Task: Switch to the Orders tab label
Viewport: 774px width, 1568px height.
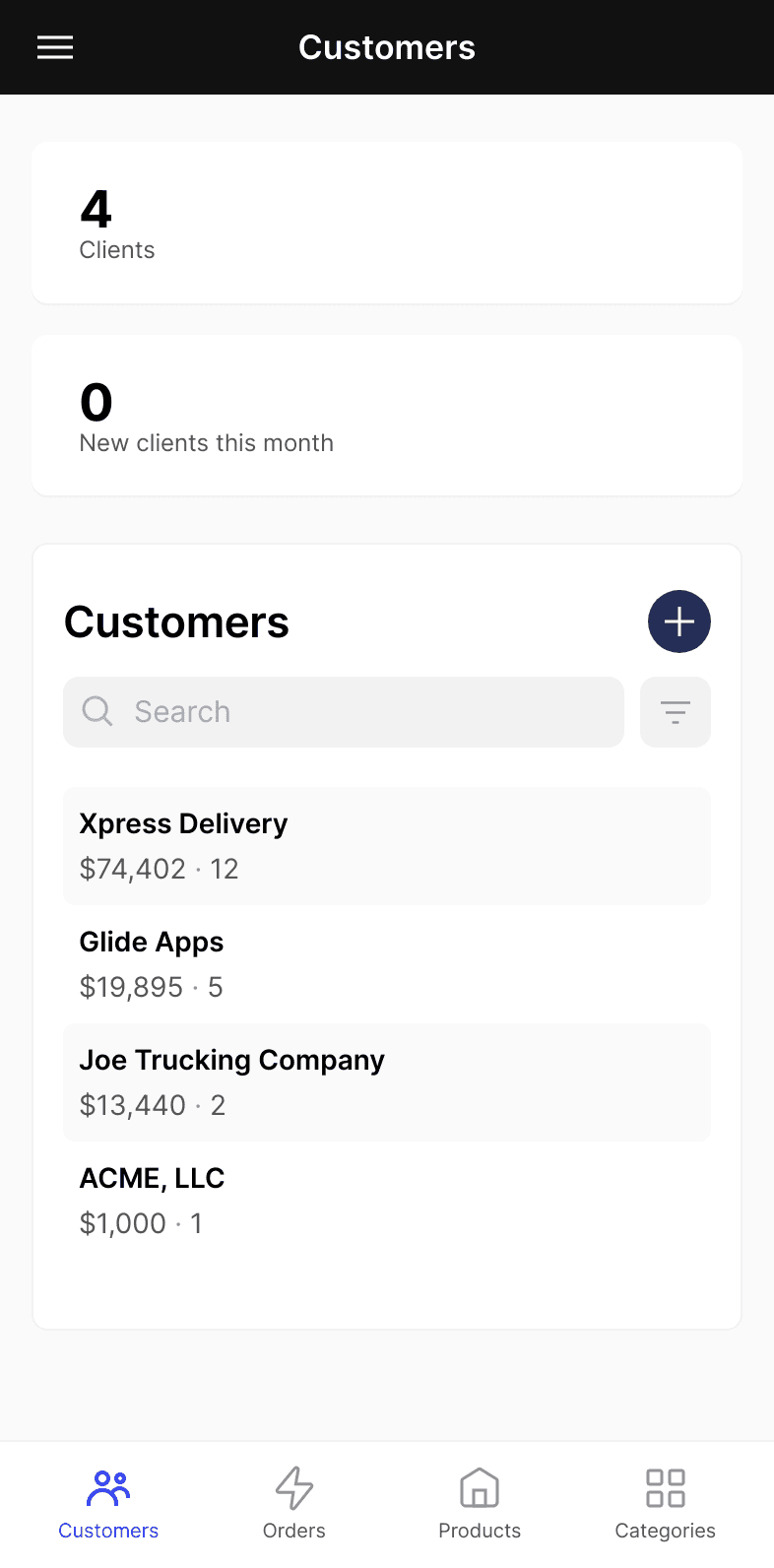Action: pos(294,1531)
